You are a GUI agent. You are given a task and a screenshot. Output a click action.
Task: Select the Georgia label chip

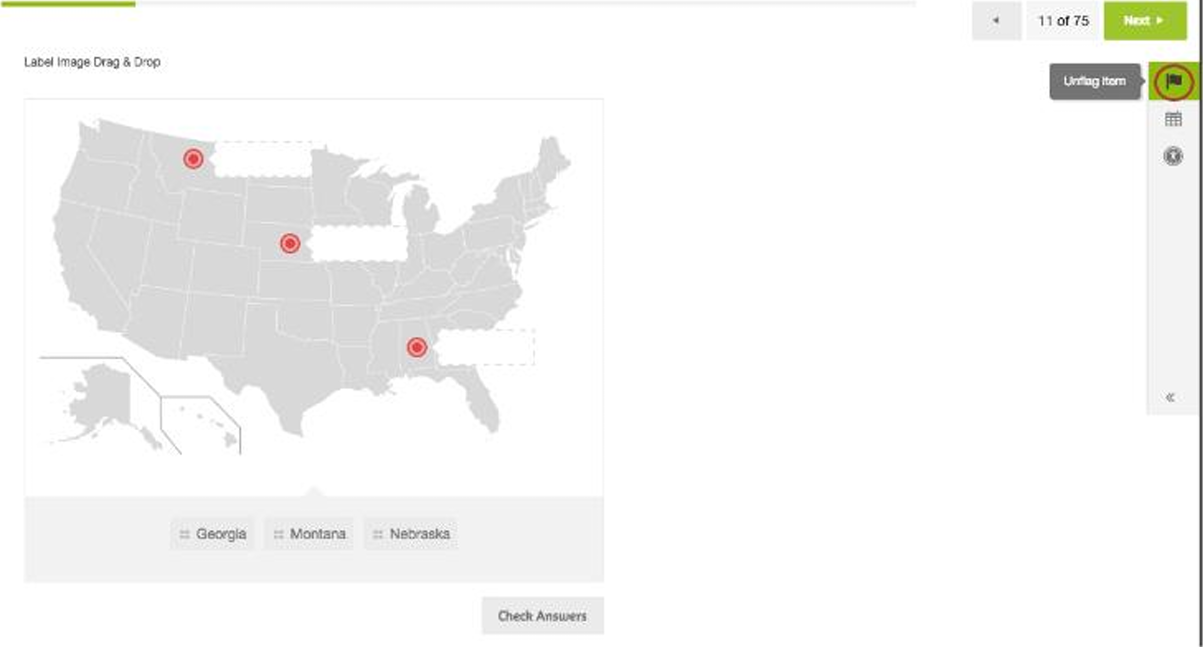pyautogui.click(x=212, y=534)
